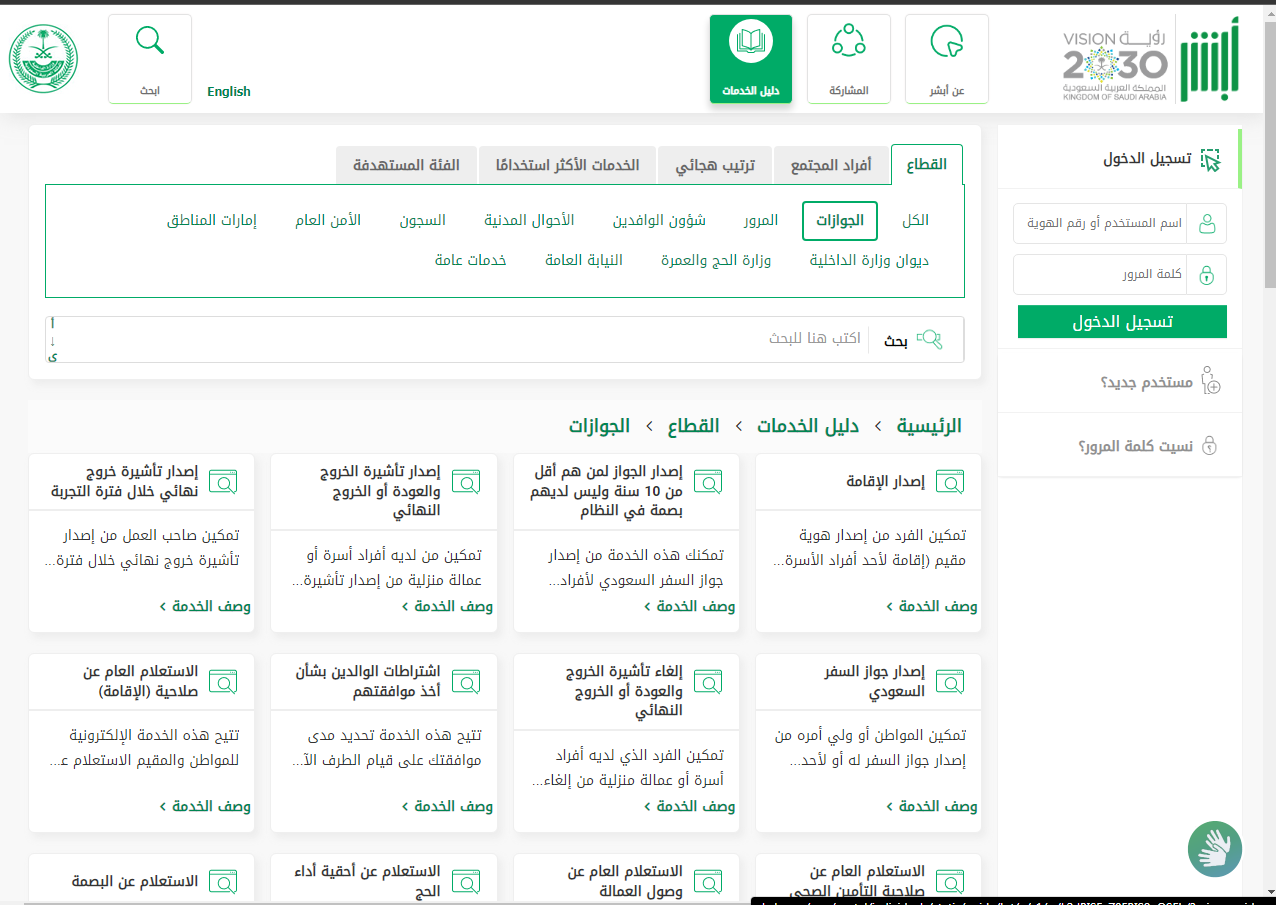Select the شؤون الوافدين sector filter
The width and height of the screenshot is (1276, 905).
pos(659,221)
